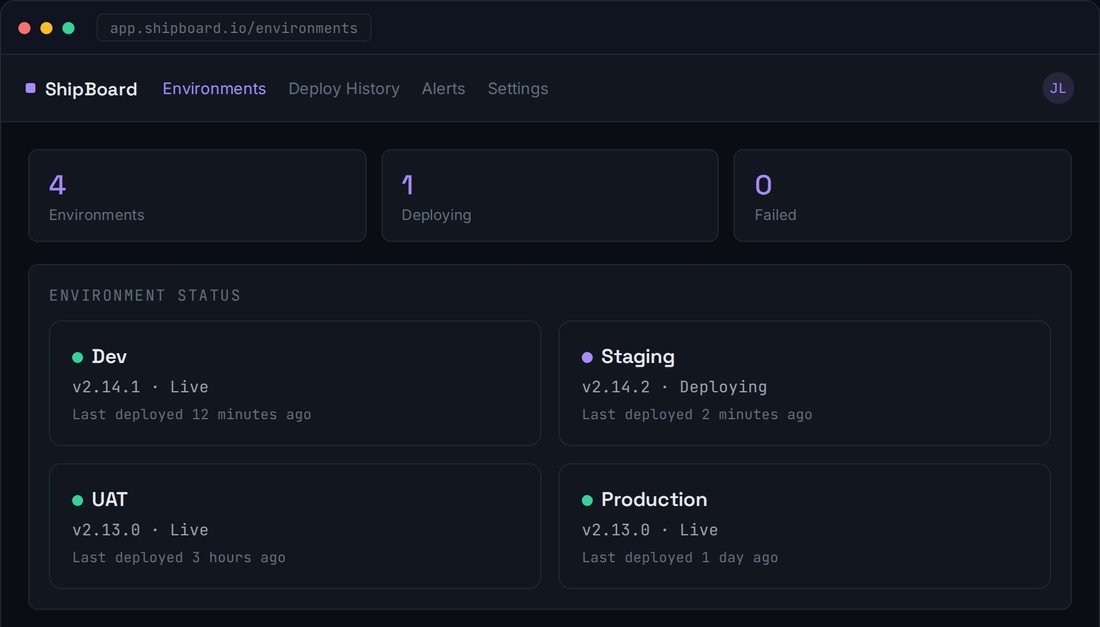Open the Staging environment card
This screenshot has height=627, width=1100.
tap(805, 383)
